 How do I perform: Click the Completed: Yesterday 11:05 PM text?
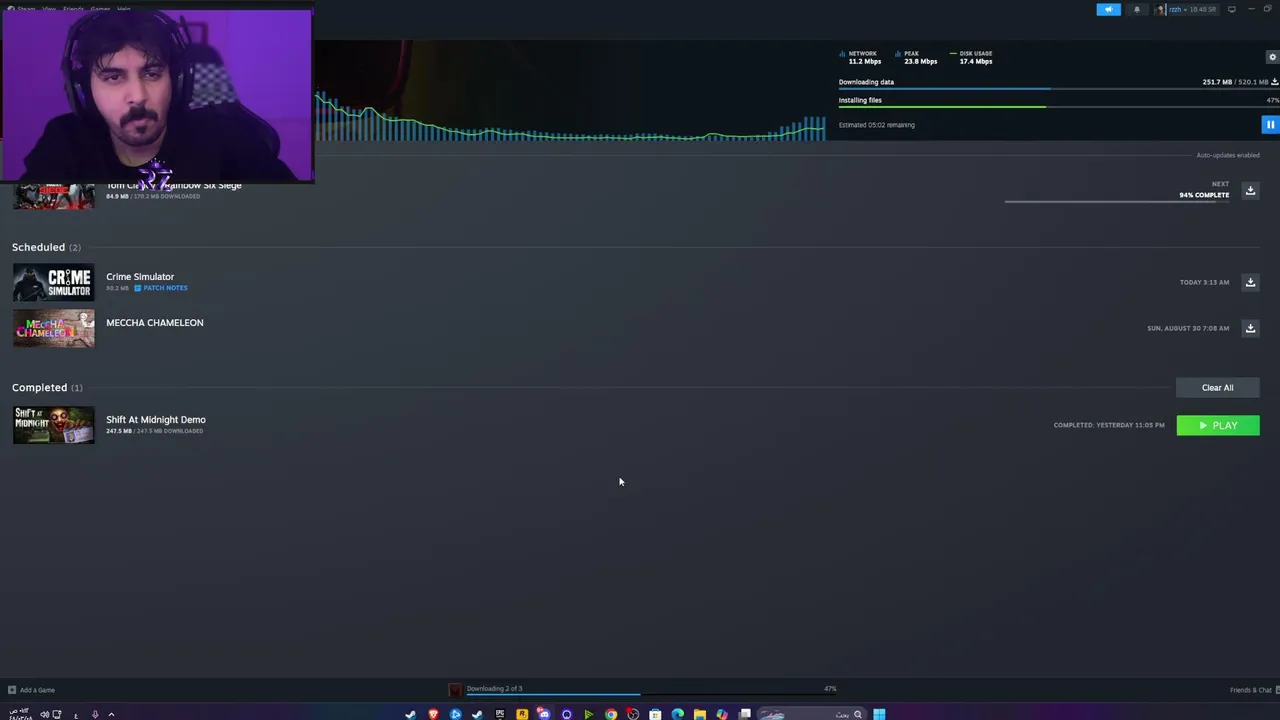click(x=1109, y=425)
